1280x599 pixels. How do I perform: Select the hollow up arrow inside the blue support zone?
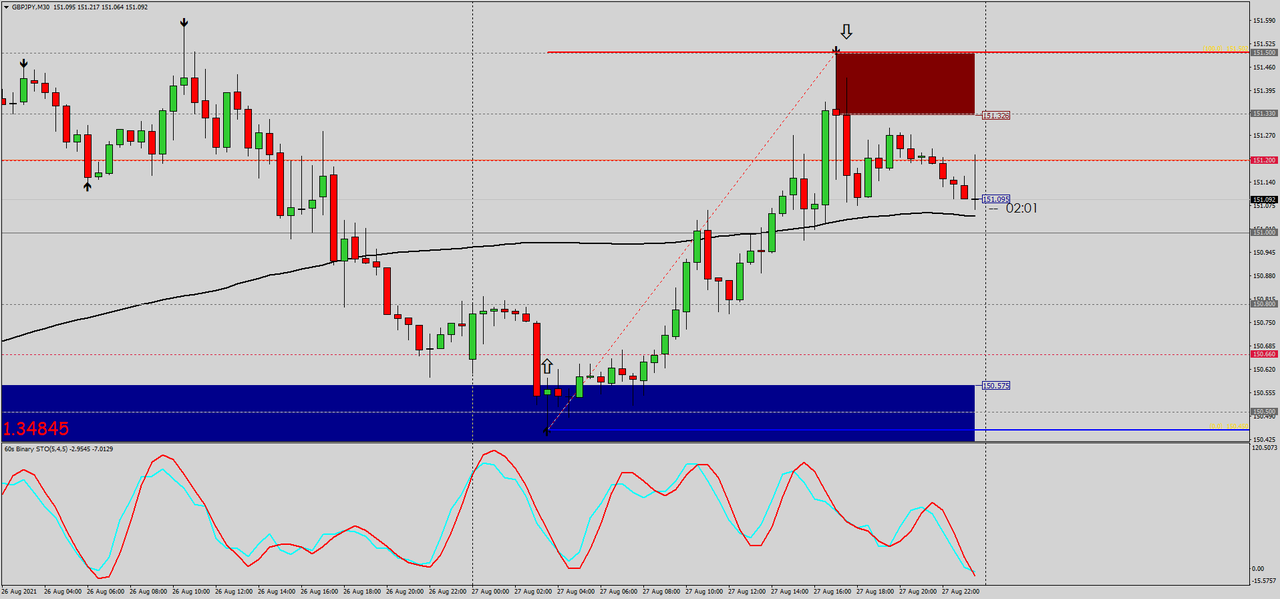[x=546, y=366]
